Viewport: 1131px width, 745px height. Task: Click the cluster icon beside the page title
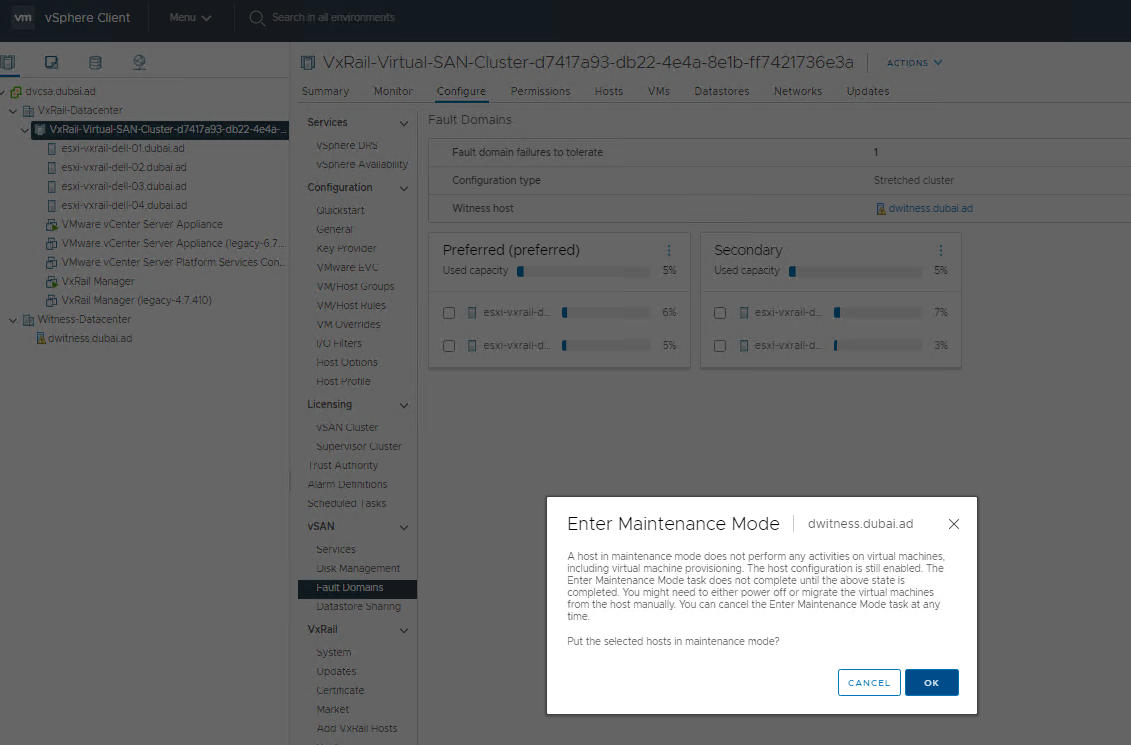[x=308, y=63]
